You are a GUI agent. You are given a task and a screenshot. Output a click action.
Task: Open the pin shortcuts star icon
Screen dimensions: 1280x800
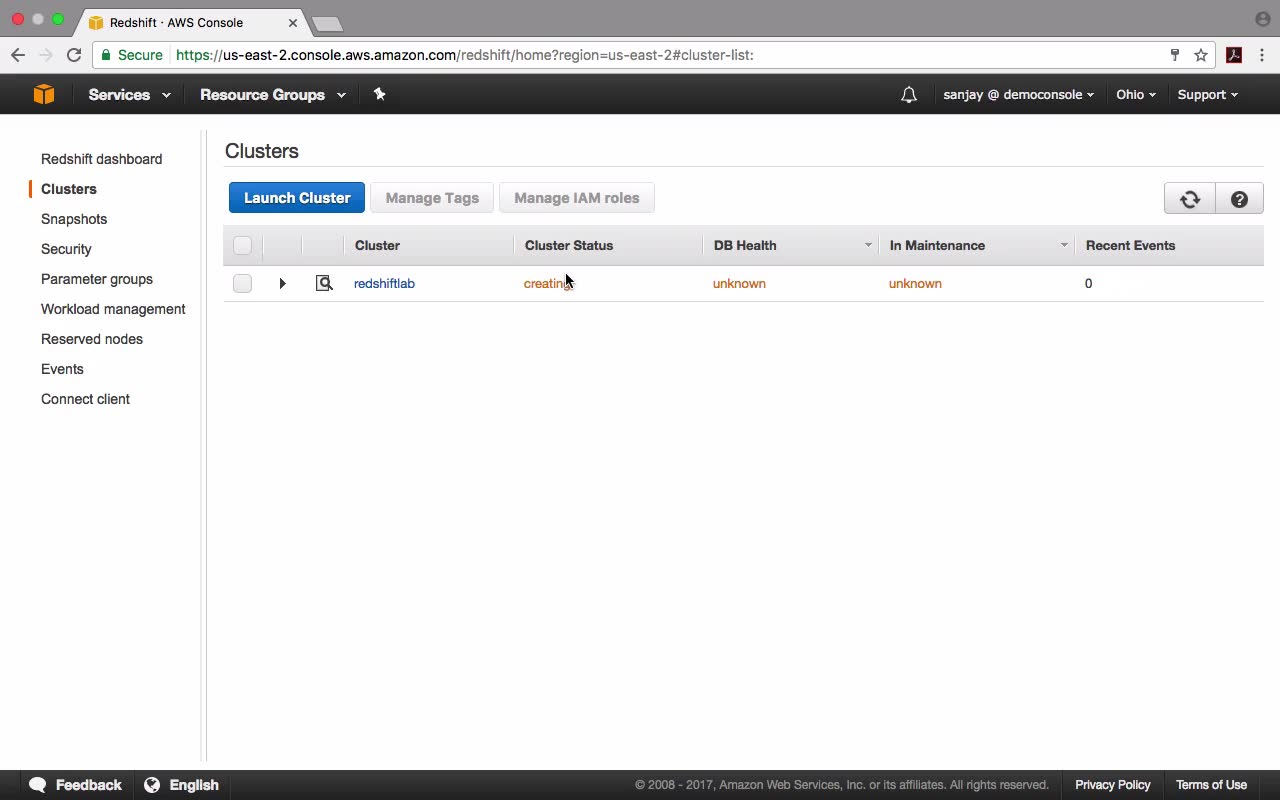[x=379, y=94]
